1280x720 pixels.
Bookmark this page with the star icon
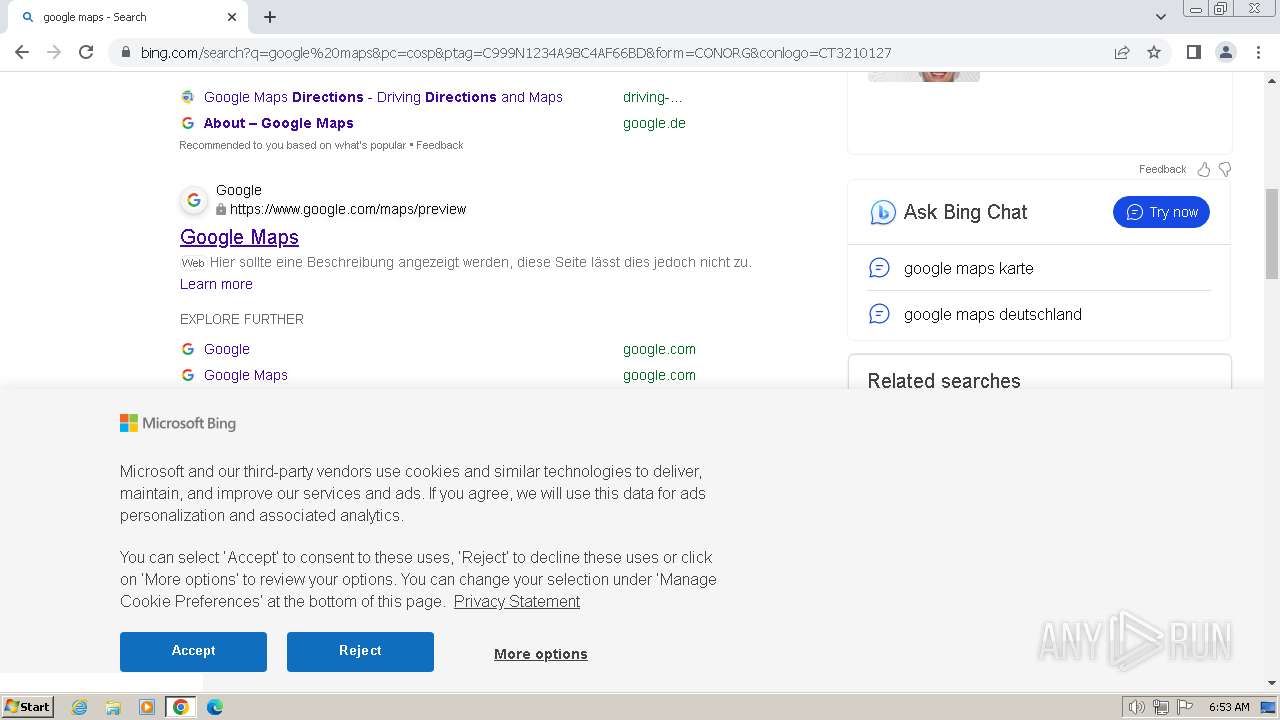pyautogui.click(x=1154, y=52)
